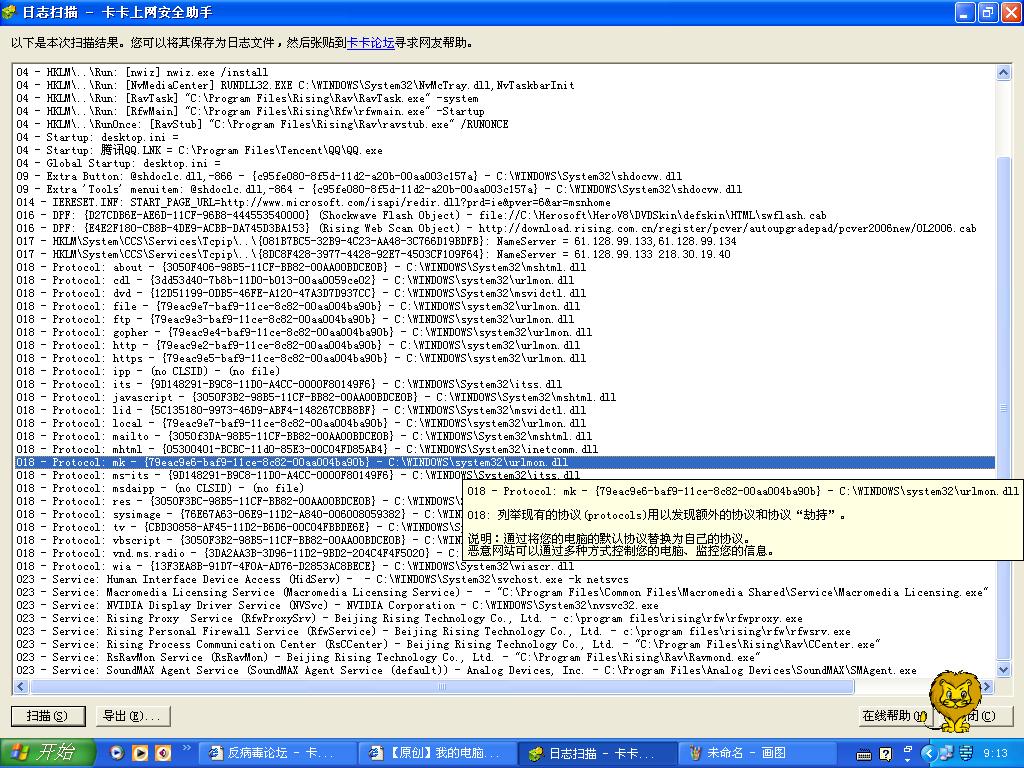Open the Windows 开始 Start button
The height and width of the screenshot is (768, 1024).
click(48, 753)
